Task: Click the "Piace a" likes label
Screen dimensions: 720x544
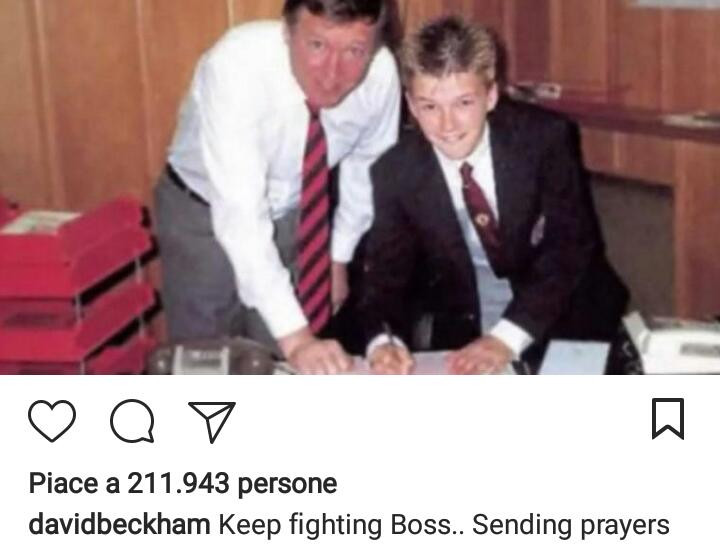Action: click(x=74, y=483)
